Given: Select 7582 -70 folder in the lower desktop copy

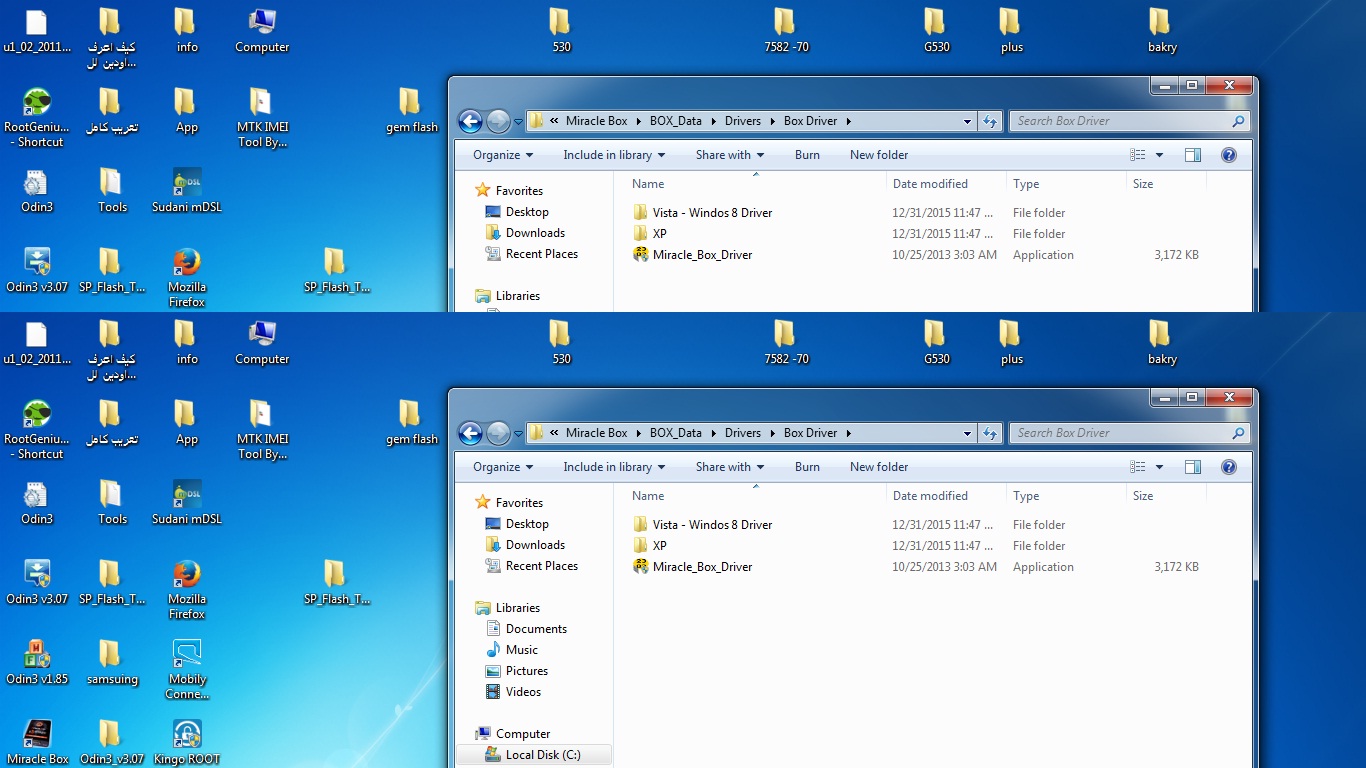Looking at the screenshot, I should tap(787, 342).
